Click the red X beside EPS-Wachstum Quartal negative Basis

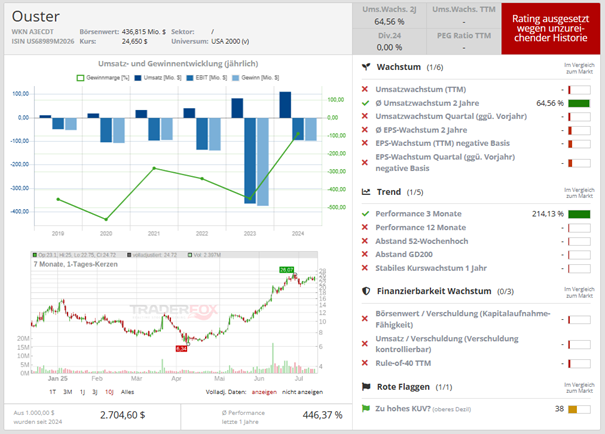(365, 162)
